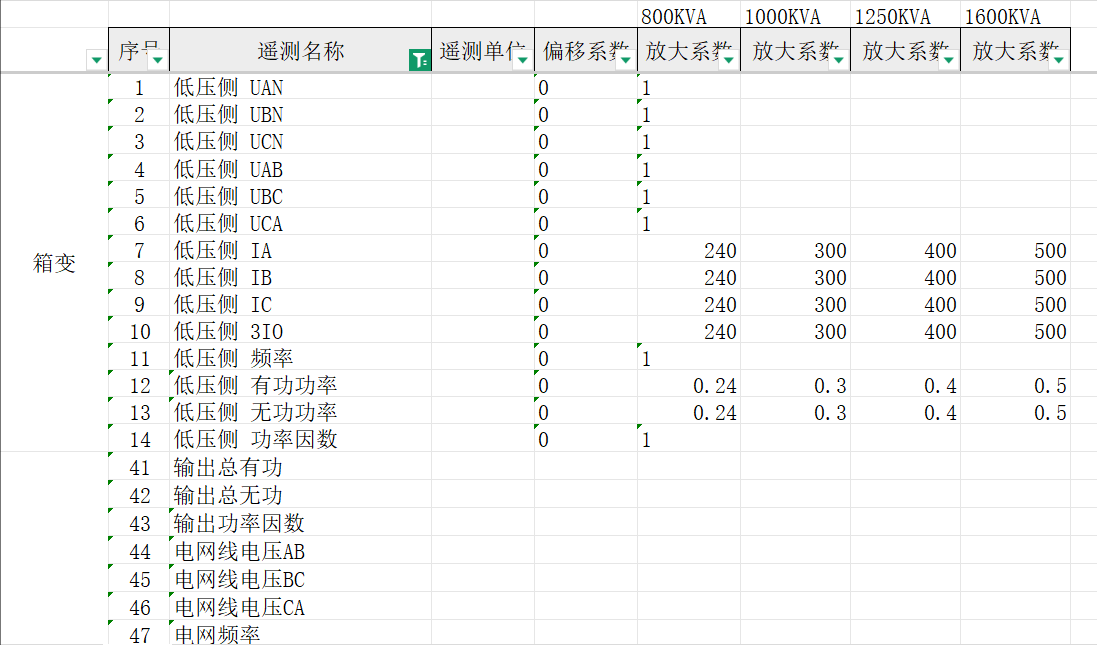Image resolution: width=1097 pixels, height=645 pixels.
Task: Select the cell 低压侧 UCN
Action: tap(300, 141)
